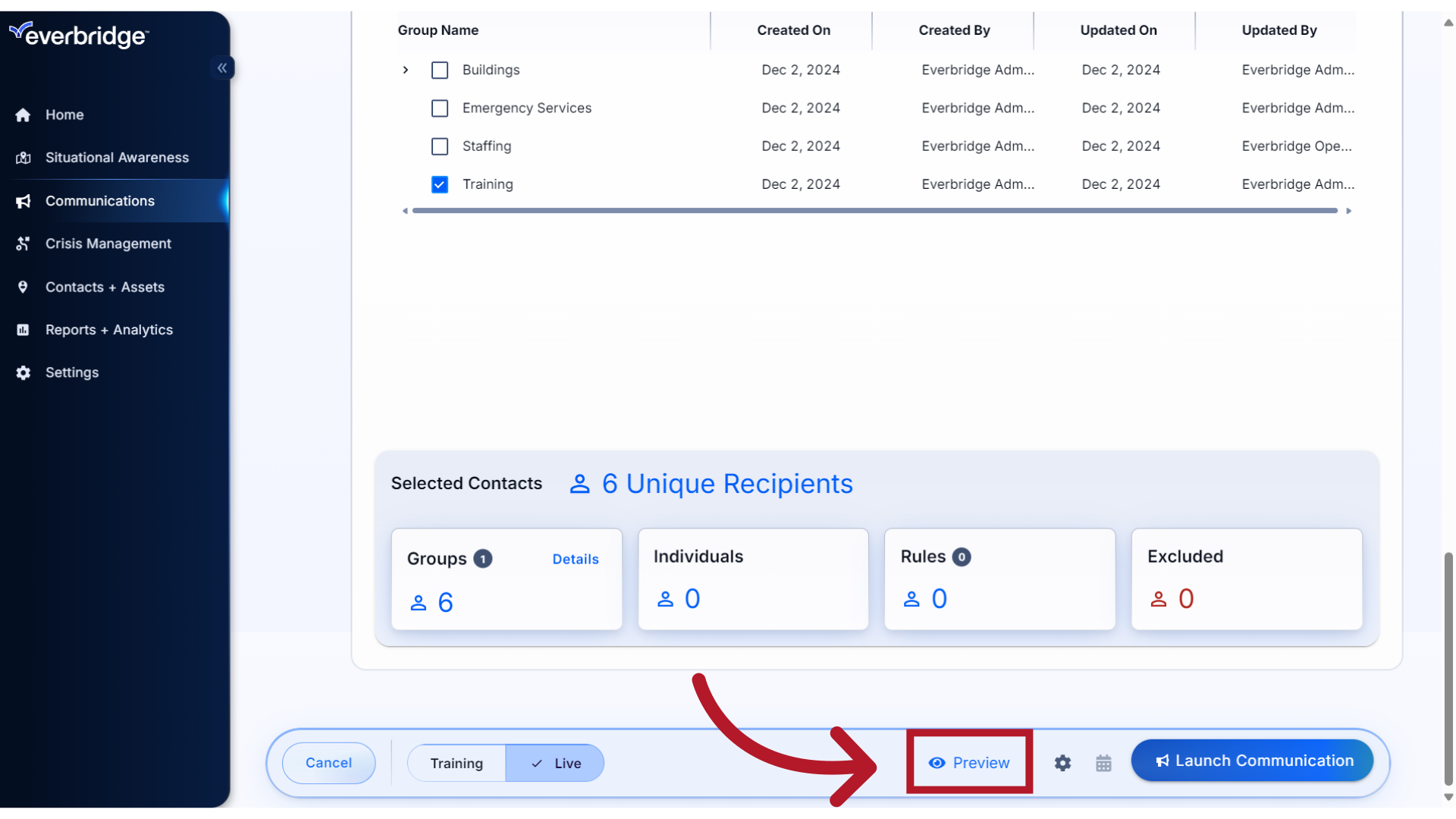Open Reports + Analytics menu item
The height and width of the screenshot is (819, 1456).
pyautogui.click(x=115, y=330)
